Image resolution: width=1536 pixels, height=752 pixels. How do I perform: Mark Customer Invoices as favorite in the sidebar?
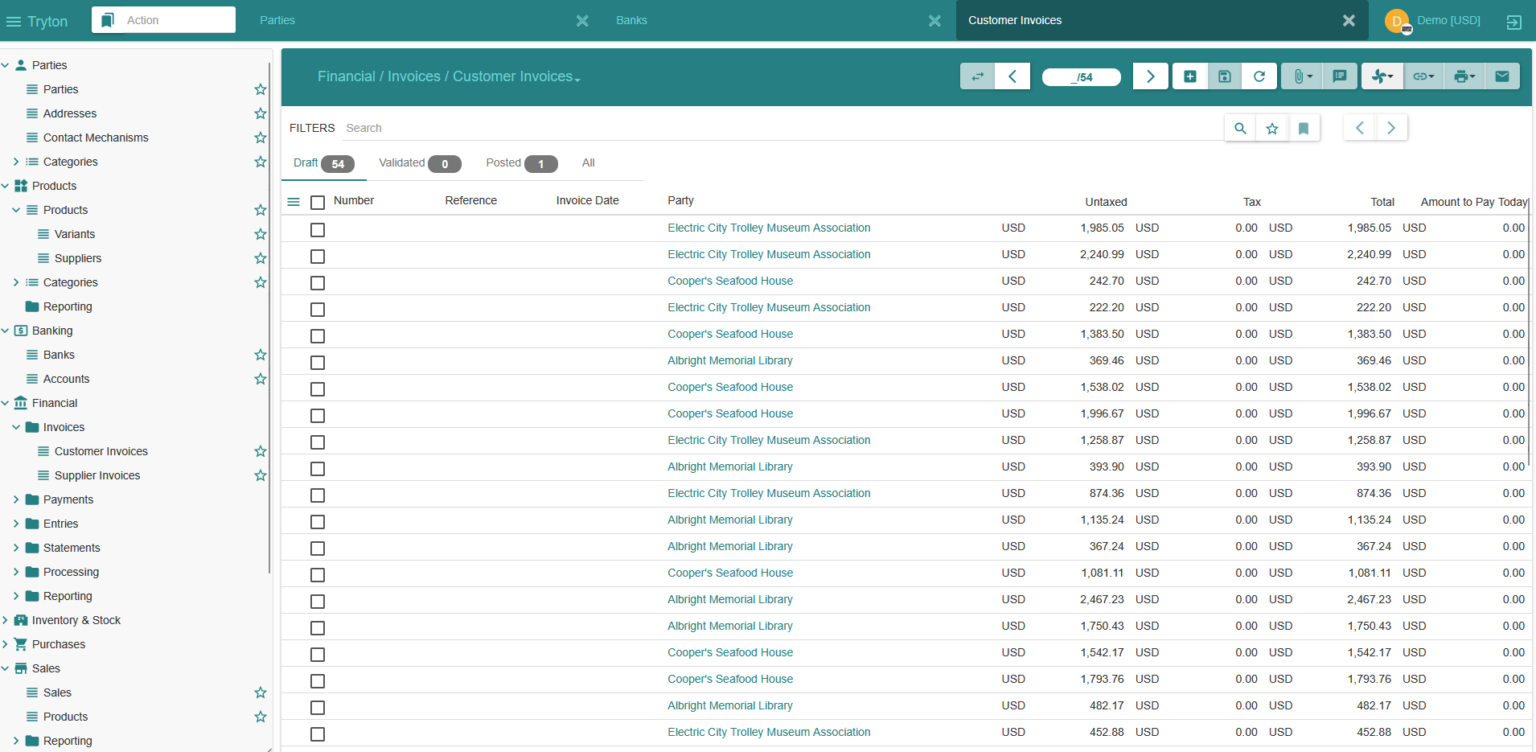[x=260, y=451]
